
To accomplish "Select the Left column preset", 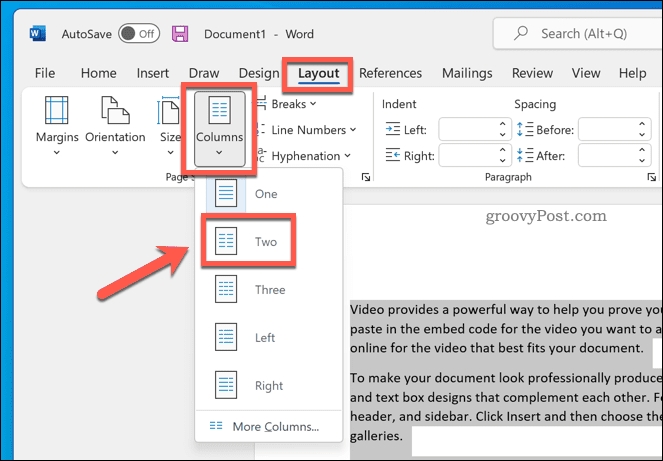I will pos(246,337).
